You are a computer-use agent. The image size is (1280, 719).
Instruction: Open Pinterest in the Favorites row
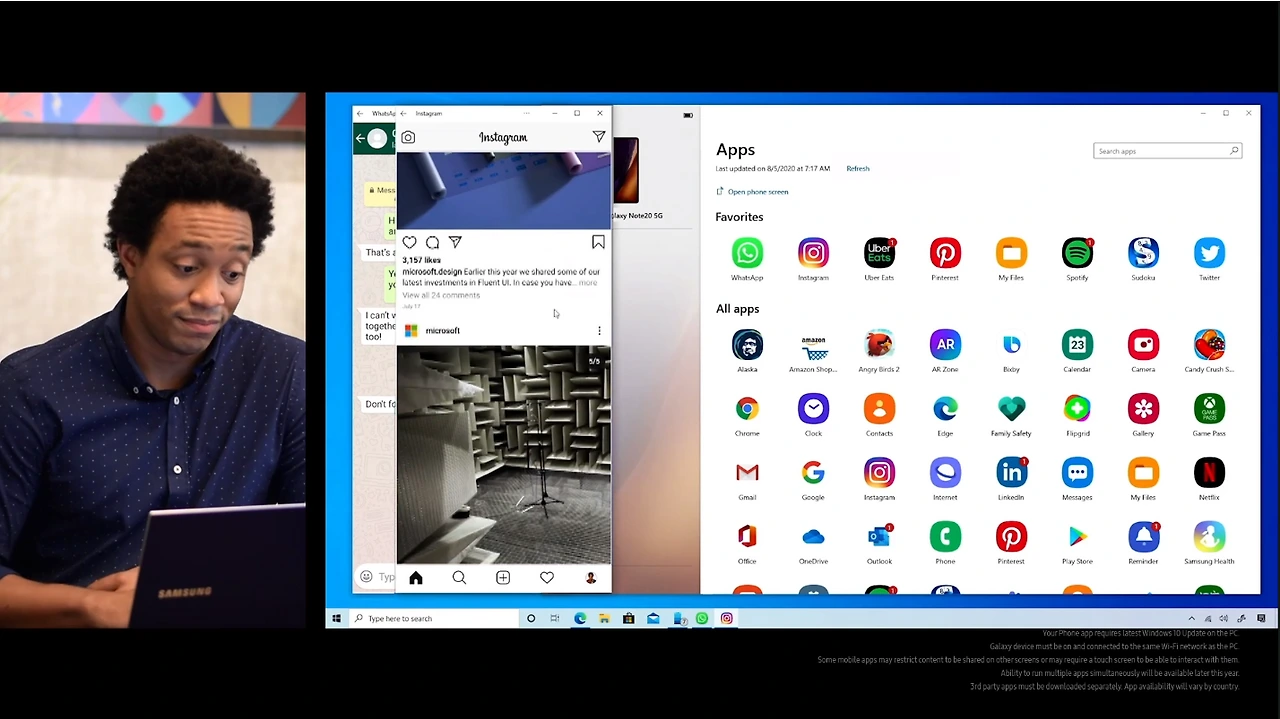point(945,253)
